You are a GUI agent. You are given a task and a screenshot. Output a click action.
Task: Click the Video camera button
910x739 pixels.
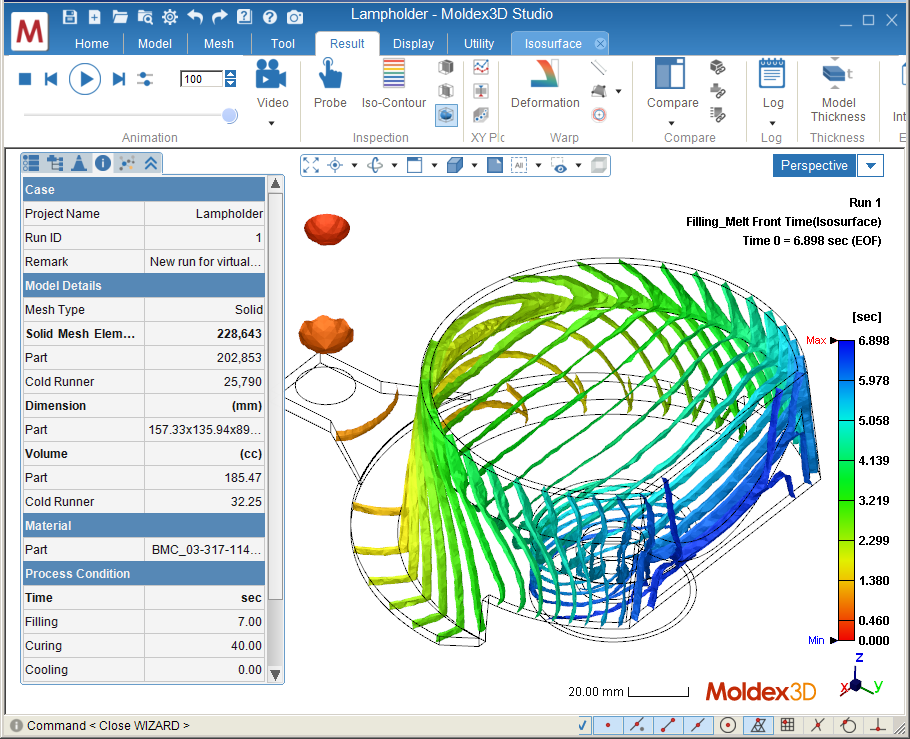271,74
